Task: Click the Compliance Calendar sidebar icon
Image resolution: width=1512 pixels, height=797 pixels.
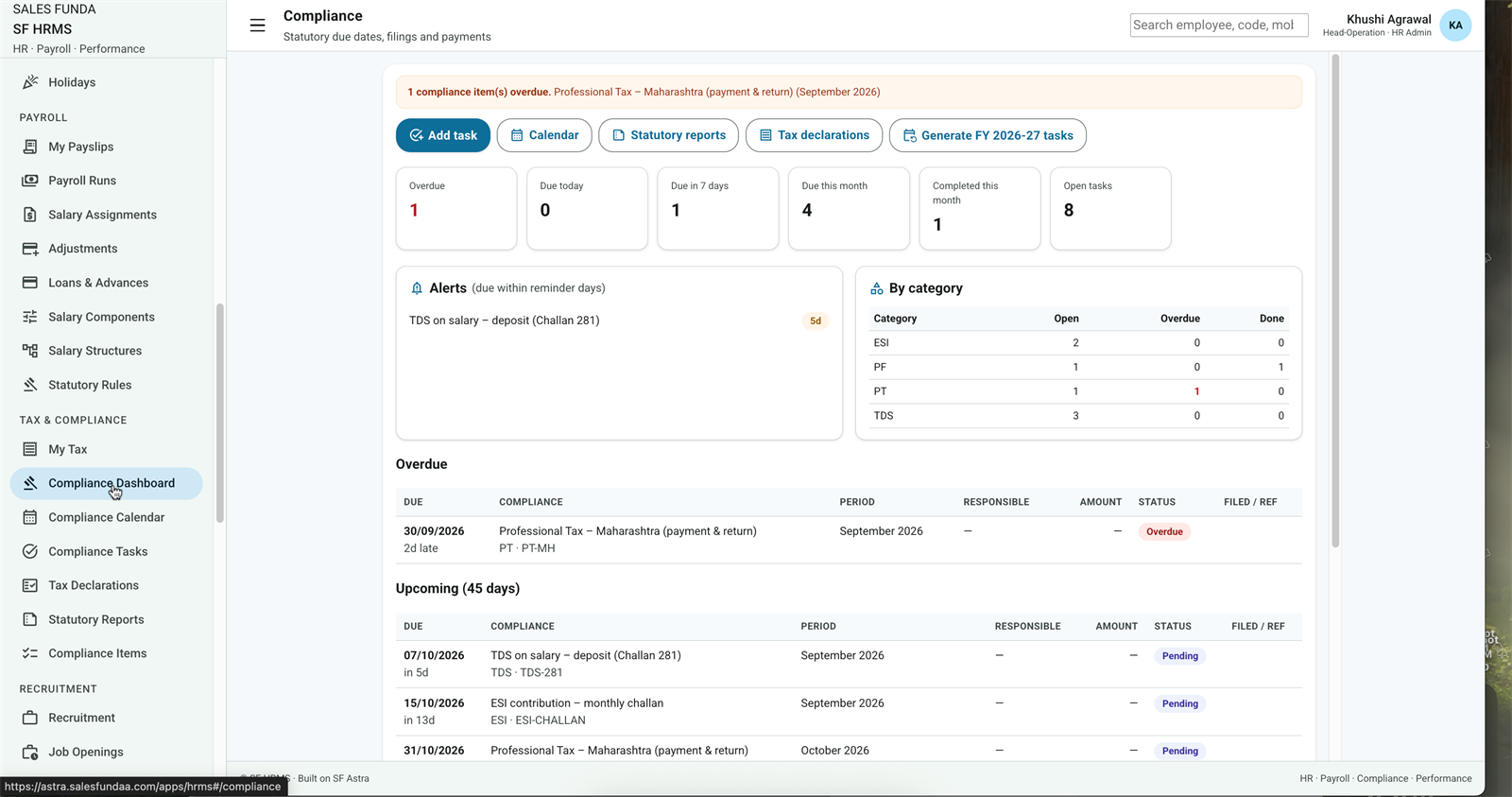Action: (x=30, y=517)
